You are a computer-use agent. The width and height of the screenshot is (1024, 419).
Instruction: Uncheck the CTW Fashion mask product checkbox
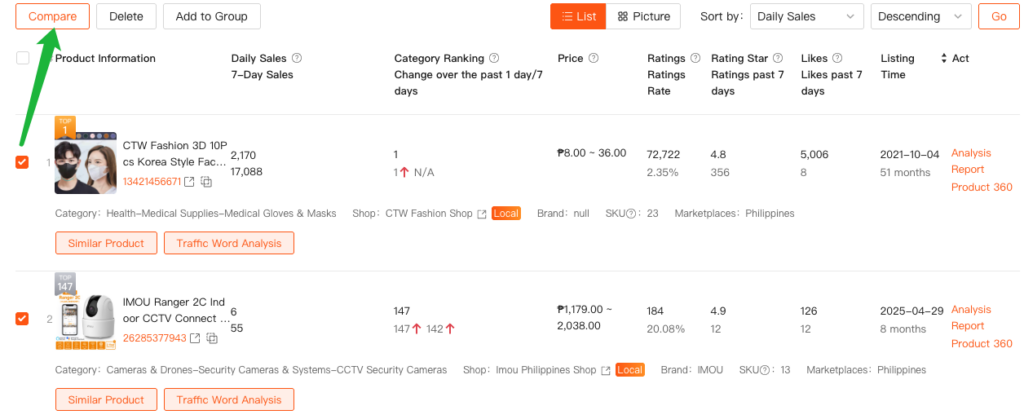(22, 162)
